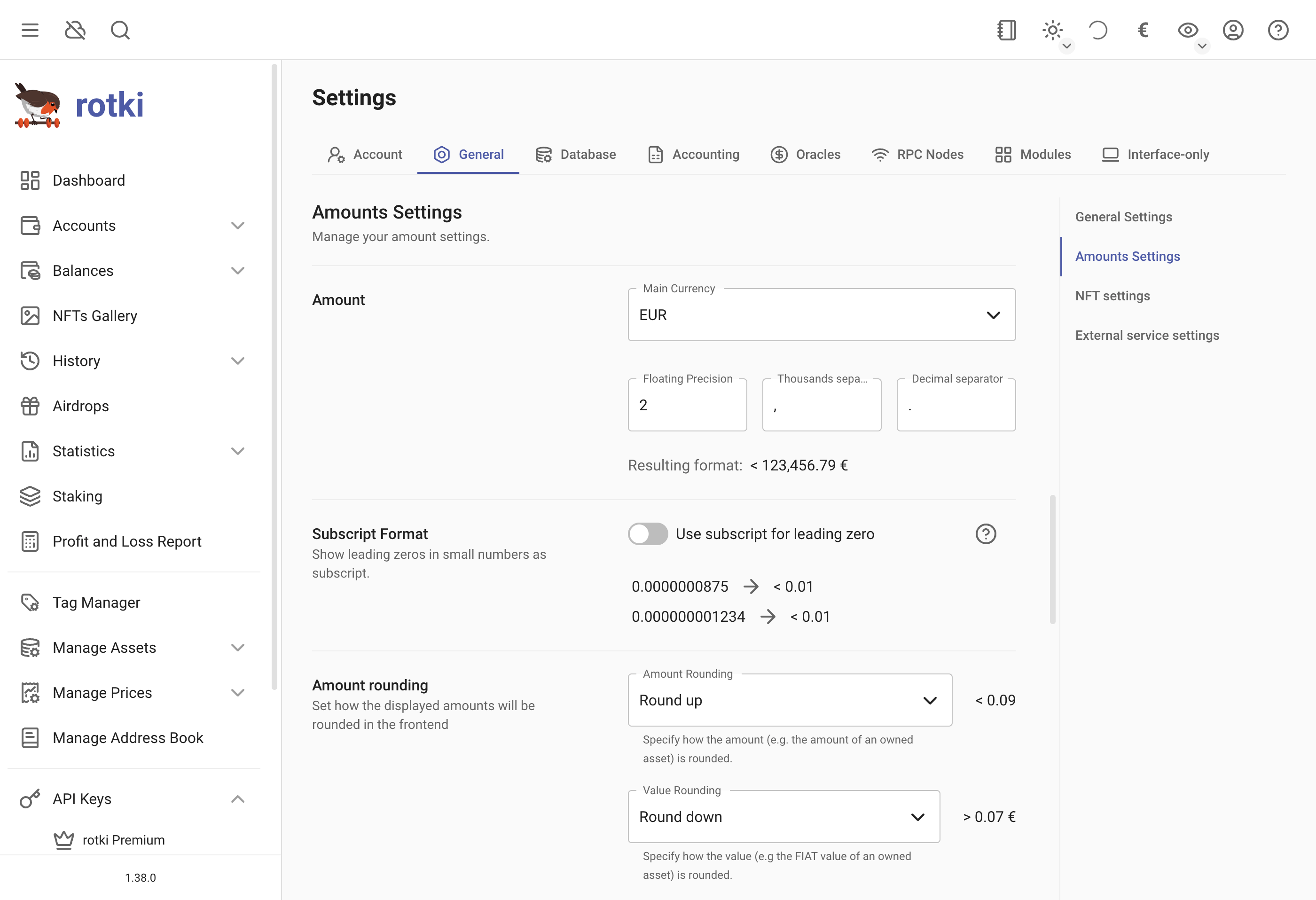Expand the theme options chevron under sun icon
This screenshot has width=1316, height=900.
(x=1067, y=46)
